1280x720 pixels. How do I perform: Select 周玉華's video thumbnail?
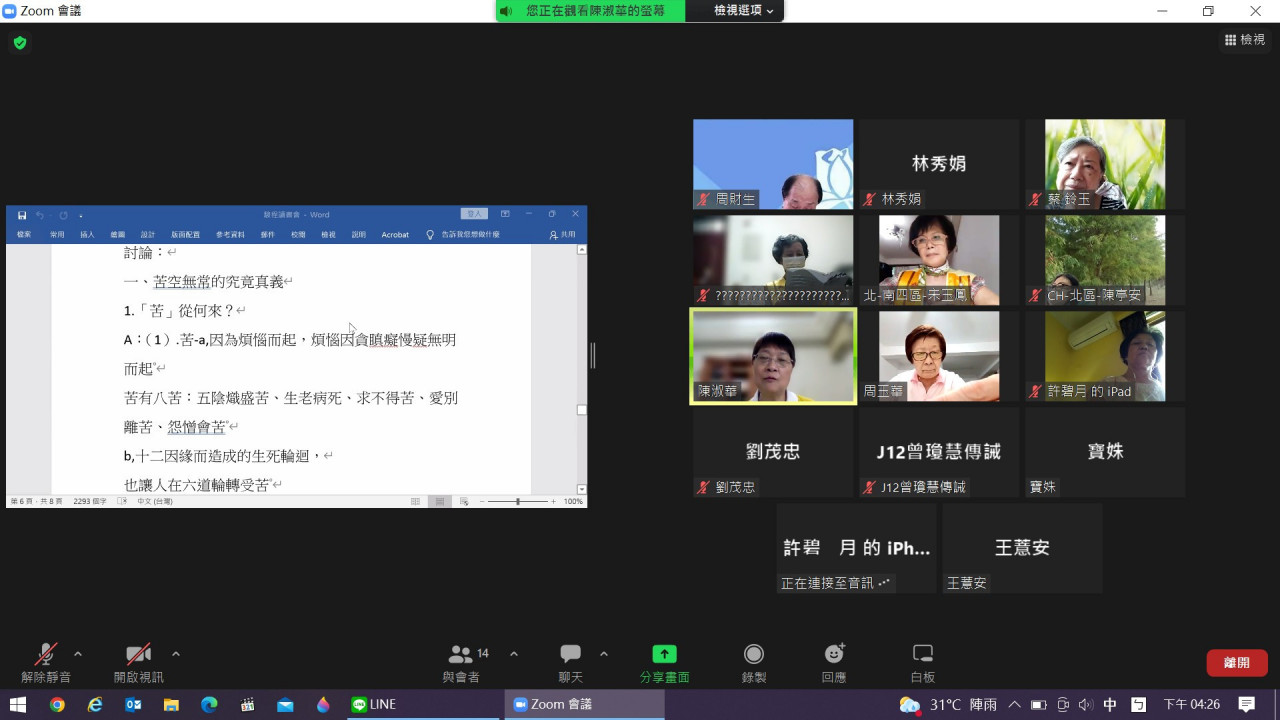point(938,356)
